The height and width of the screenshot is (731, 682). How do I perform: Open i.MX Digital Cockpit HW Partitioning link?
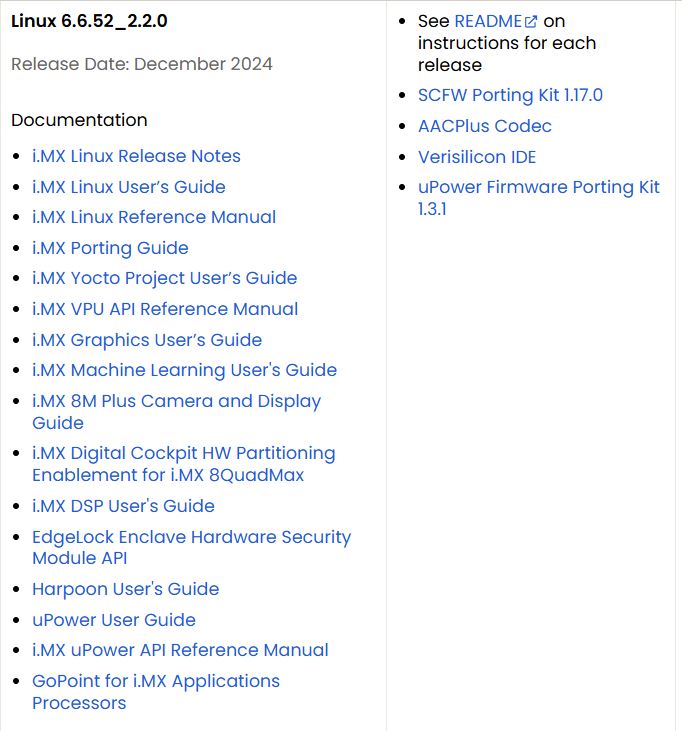[184, 464]
